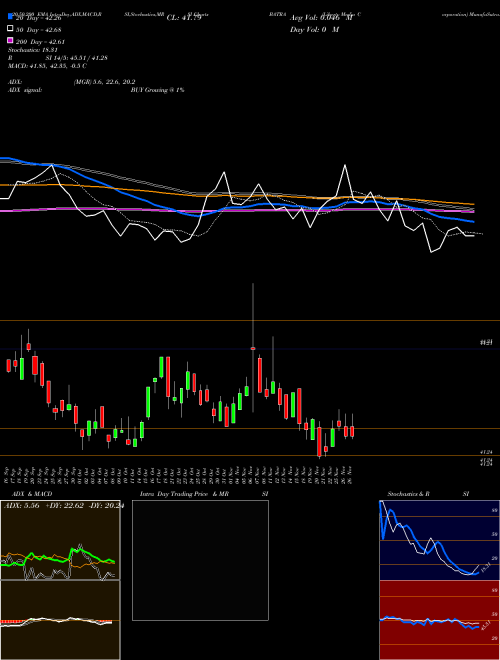Click the magenta 200 Day legend swatch
Screen dimensions: 500x660
(x=10, y=40)
